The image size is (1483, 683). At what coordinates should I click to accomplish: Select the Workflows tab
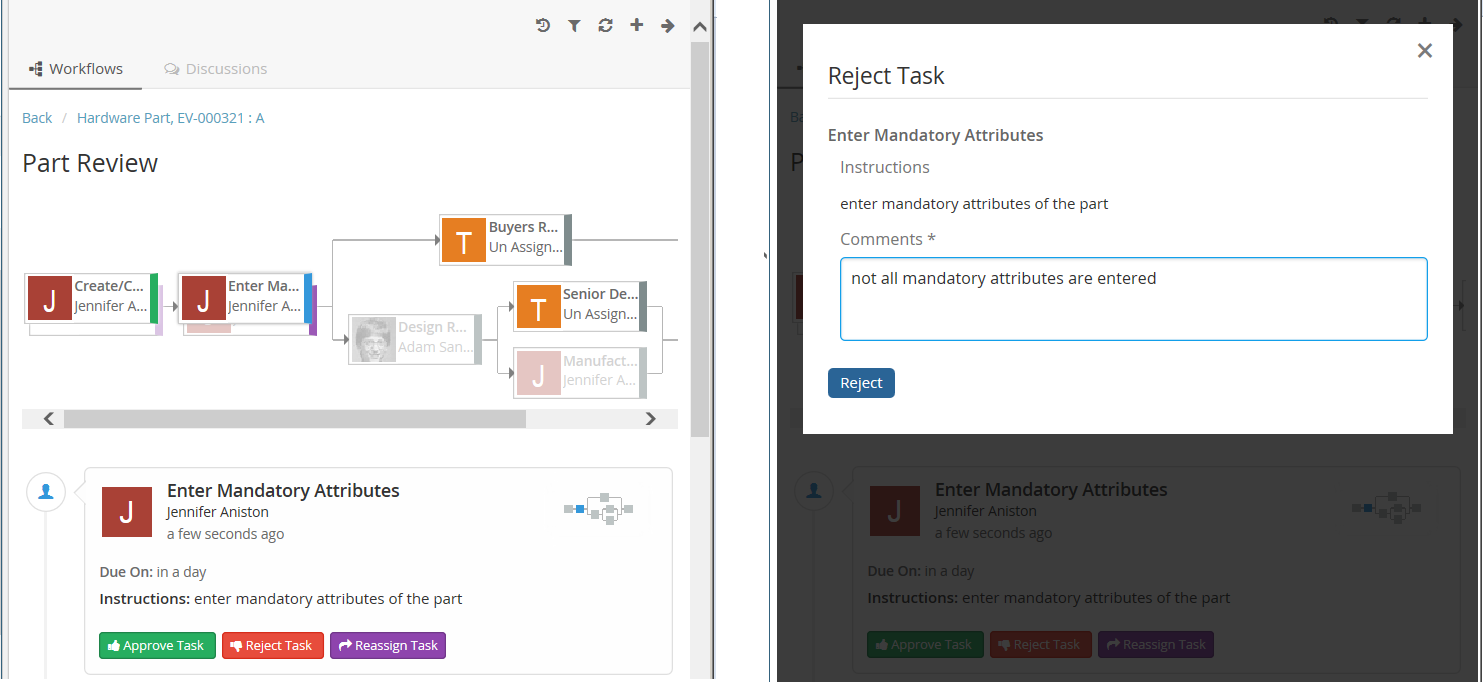click(x=76, y=69)
